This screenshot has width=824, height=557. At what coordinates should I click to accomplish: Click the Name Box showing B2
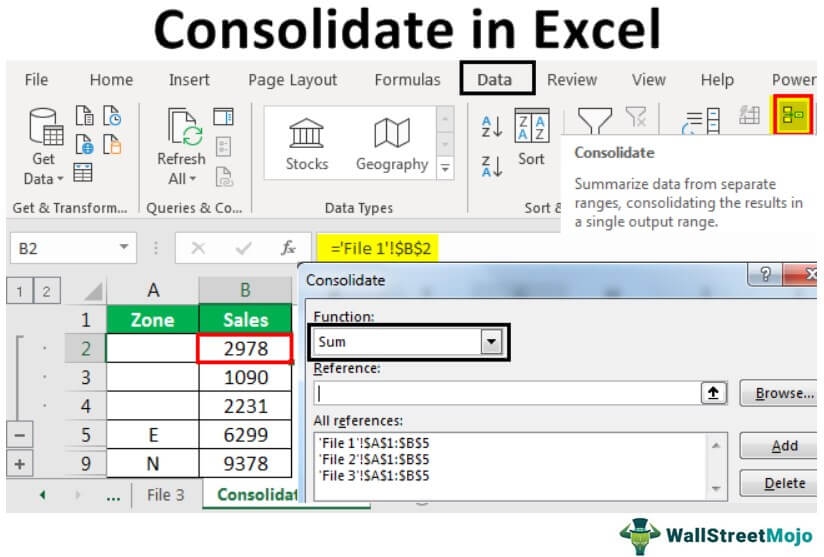click(73, 247)
